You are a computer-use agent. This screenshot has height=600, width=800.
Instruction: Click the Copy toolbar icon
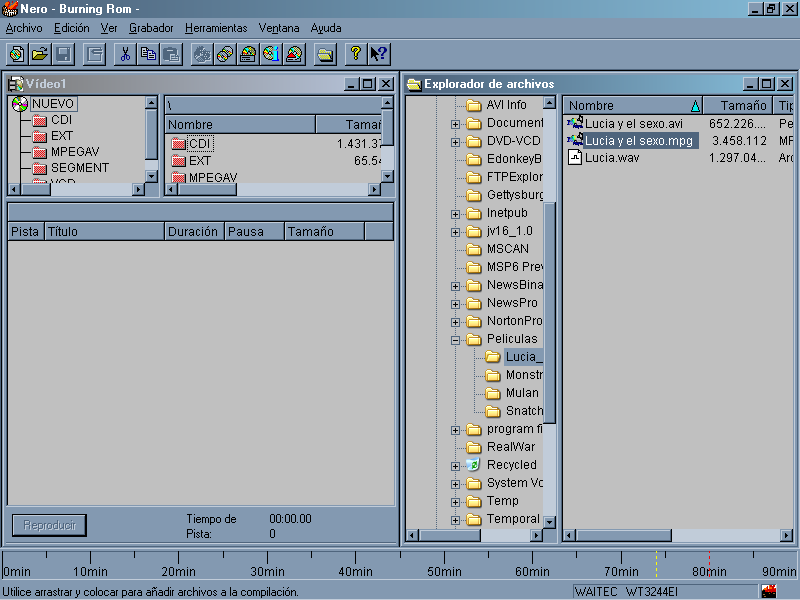[x=148, y=54]
